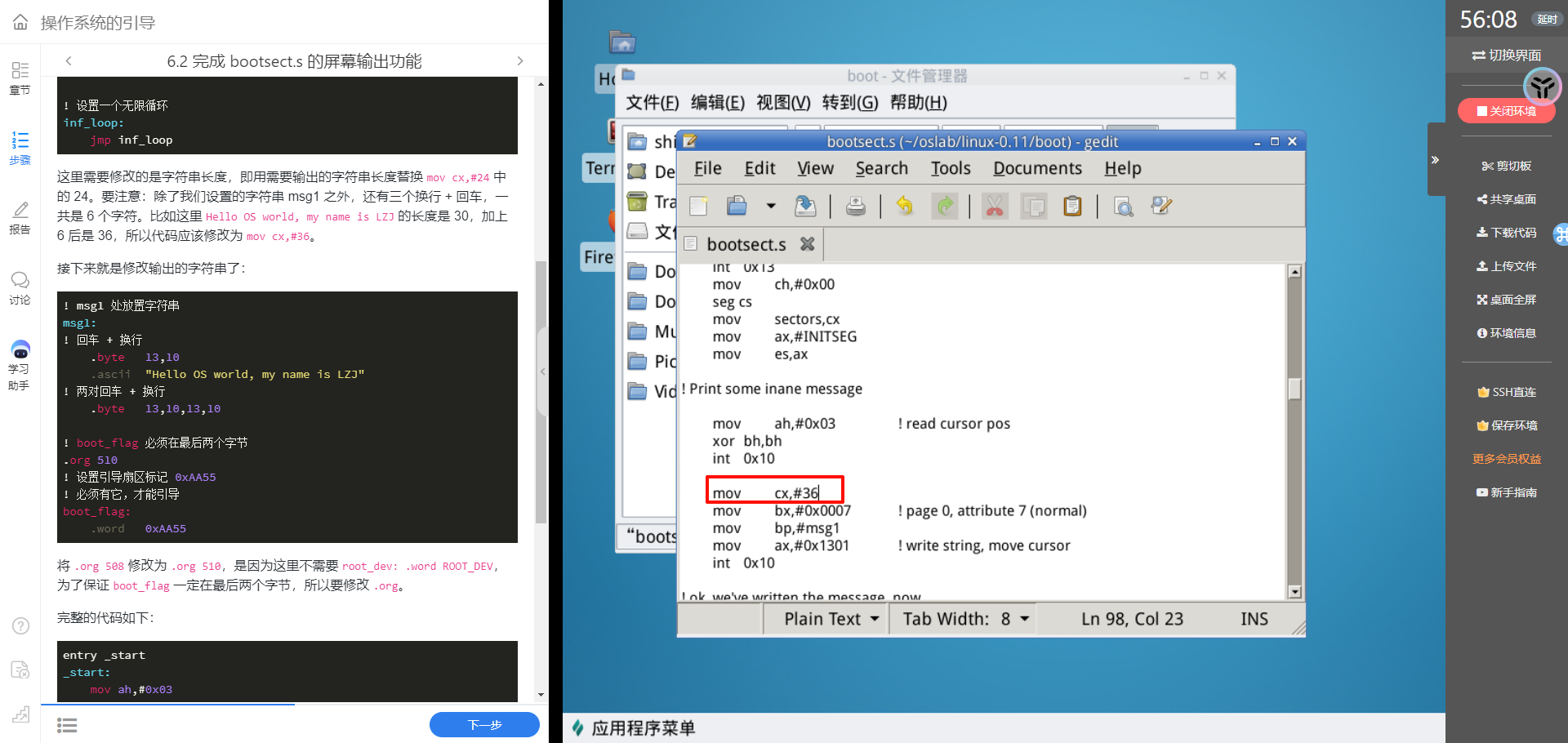Image resolution: width=1568 pixels, height=743 pixels.
Task: Click 下载代码 in the right panel
Action: pyautogui.click(x=1505, y=233)
